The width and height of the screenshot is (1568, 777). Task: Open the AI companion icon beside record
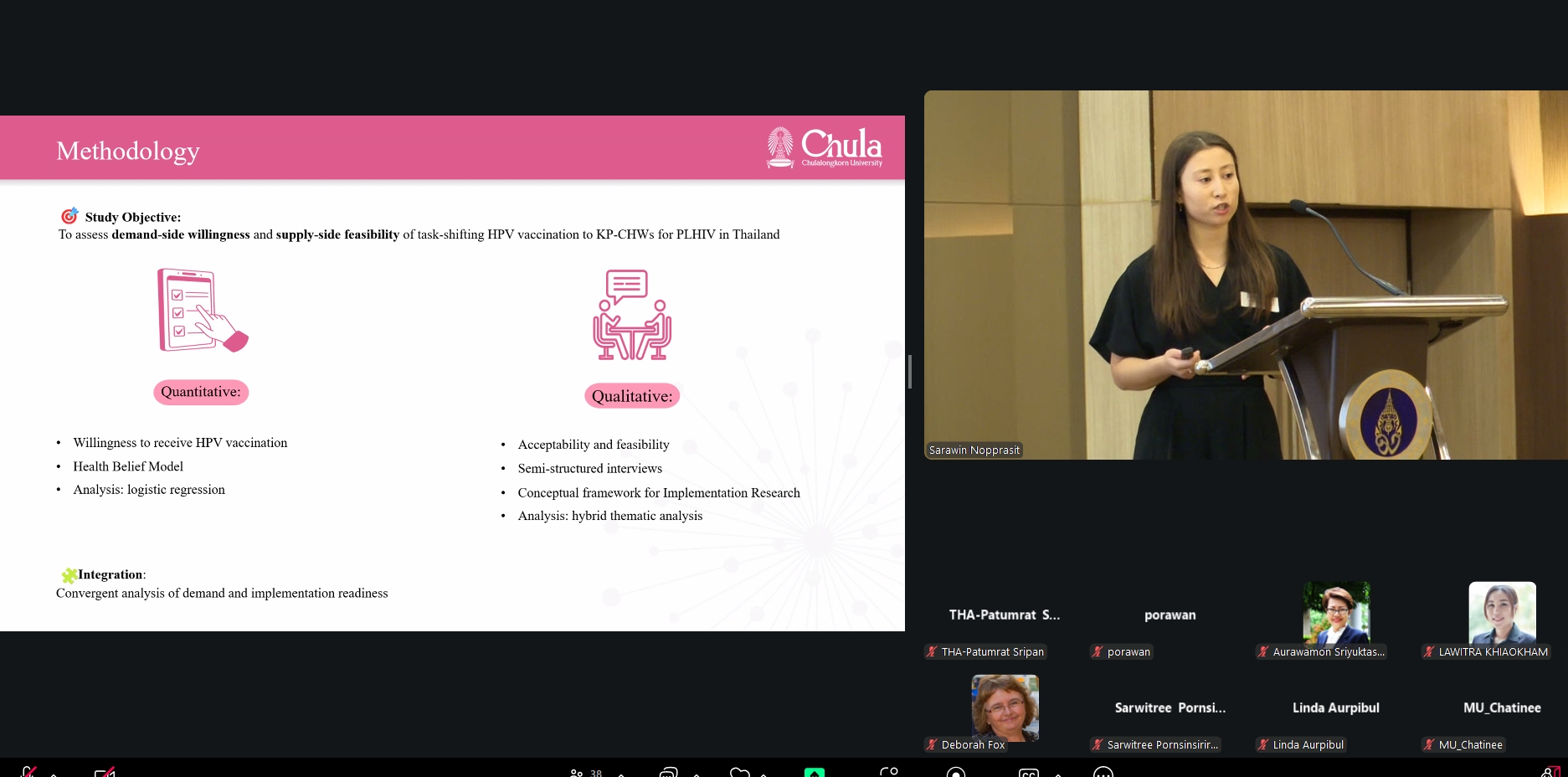pyautogui.click(x=888, y=772)
